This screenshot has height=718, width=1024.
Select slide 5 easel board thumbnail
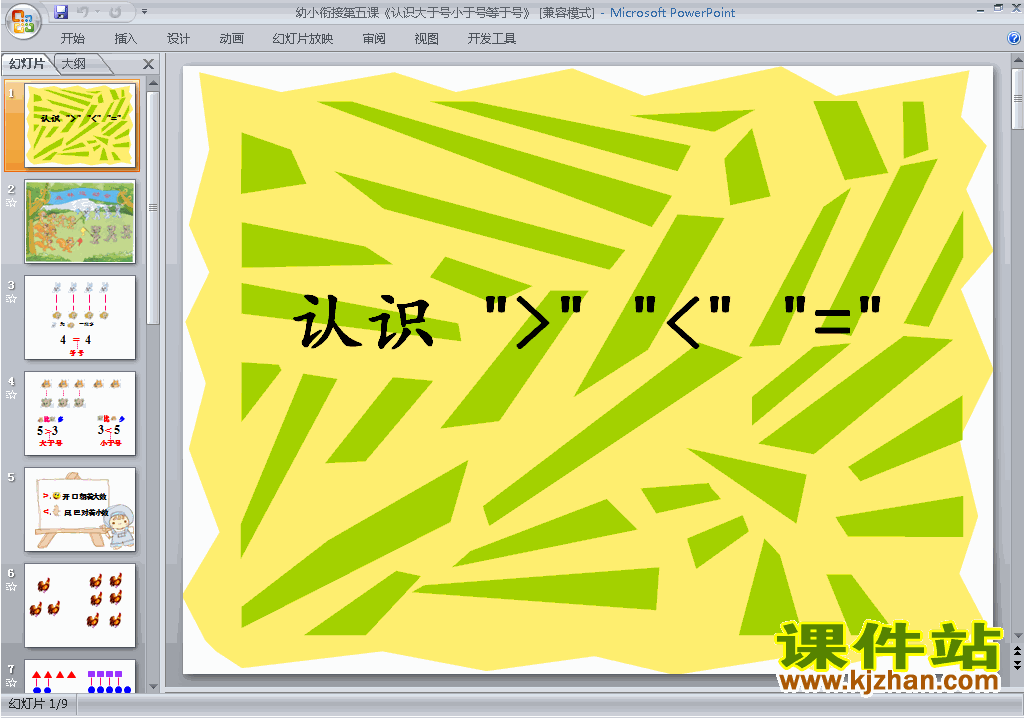tap(80, 510)
